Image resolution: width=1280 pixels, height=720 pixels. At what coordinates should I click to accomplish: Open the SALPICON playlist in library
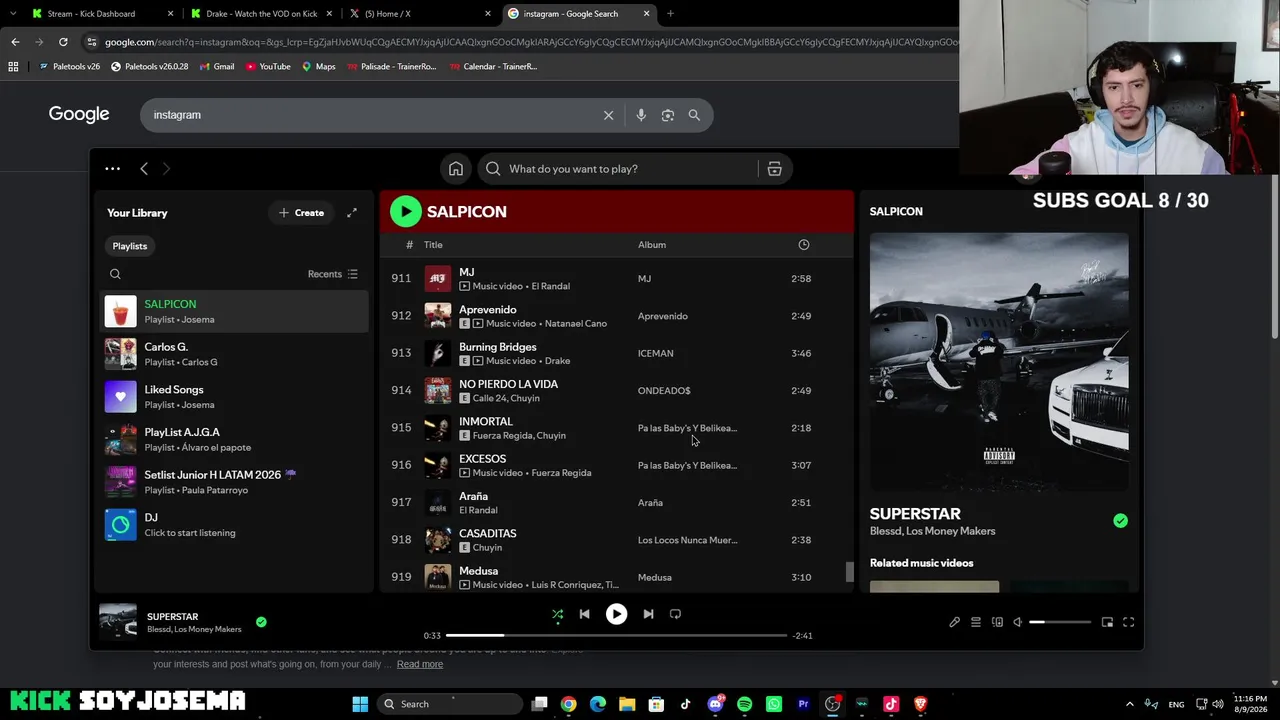(235, 312)
